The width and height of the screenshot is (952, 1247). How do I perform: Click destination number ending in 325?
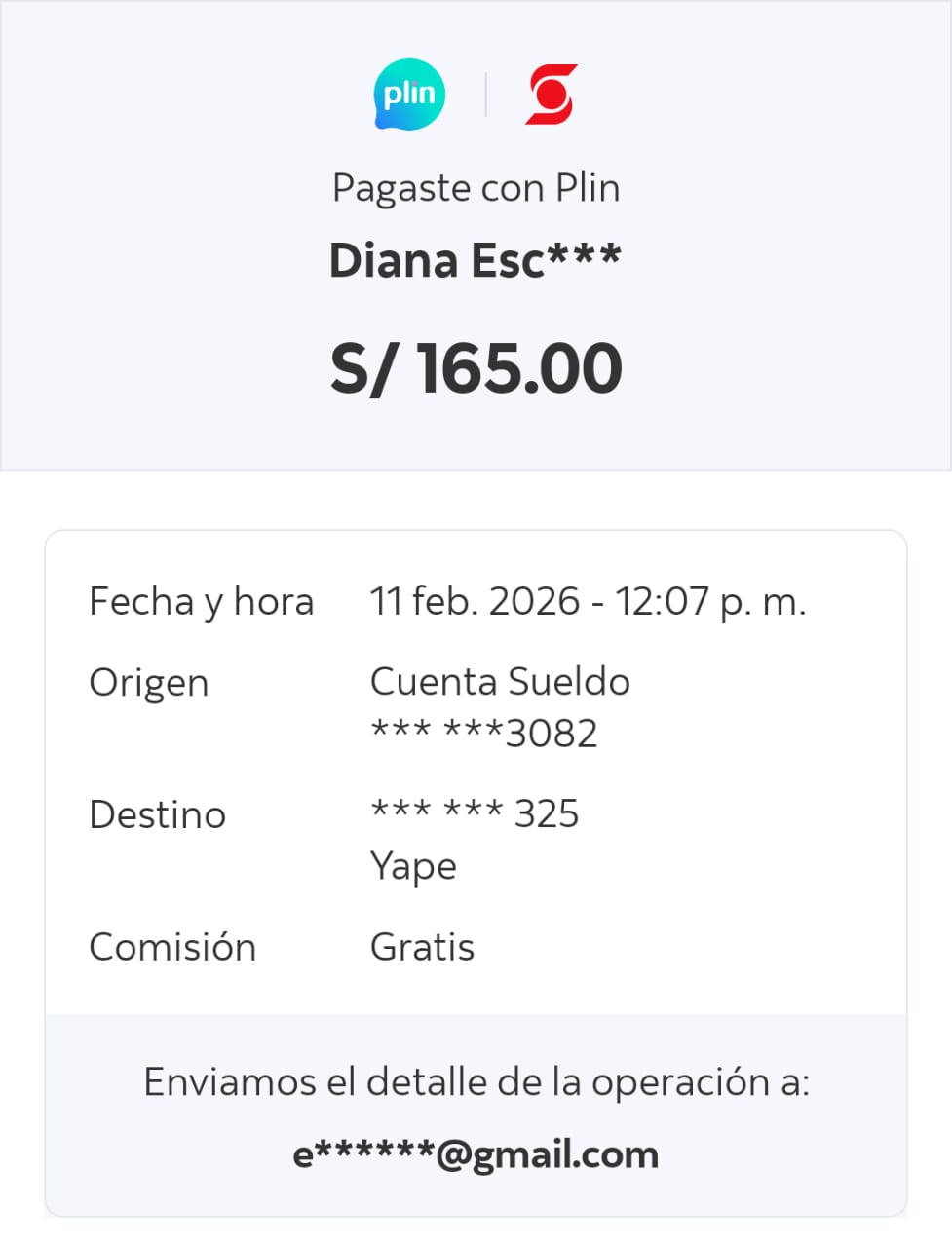pyautogui.click(x=475, y=813)
